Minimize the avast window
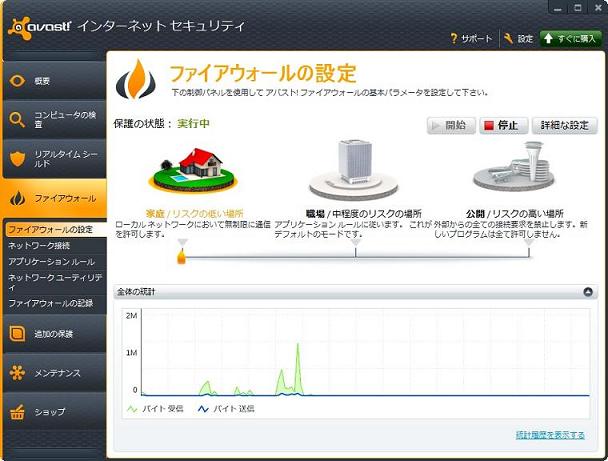This screenshot has width=608, height=461. [558, 7]
